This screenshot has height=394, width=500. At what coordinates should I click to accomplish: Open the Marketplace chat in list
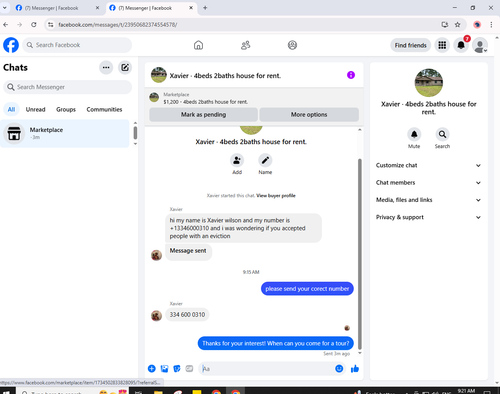click(x=65, y=133)
